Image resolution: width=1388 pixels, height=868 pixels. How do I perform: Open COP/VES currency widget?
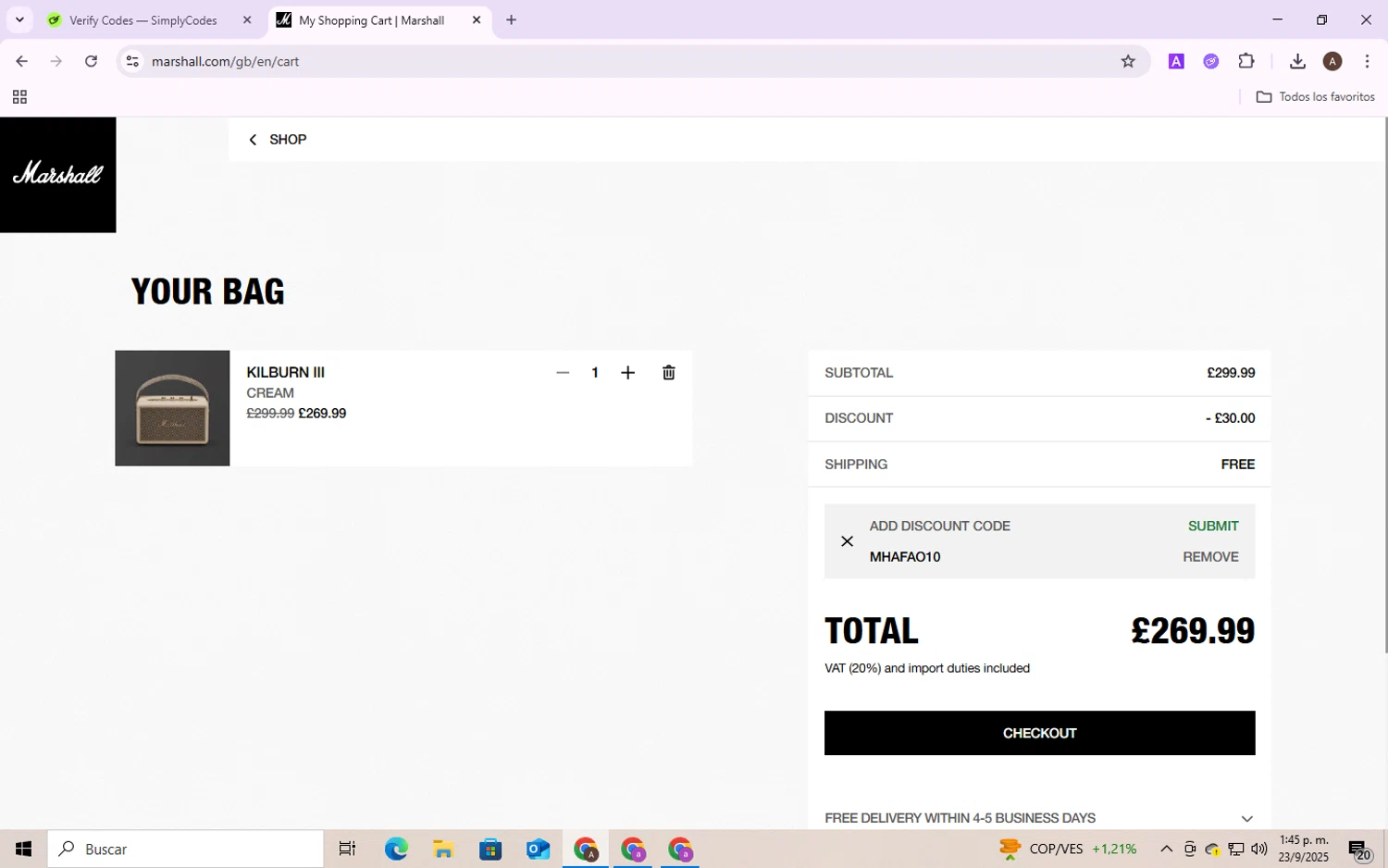click(1067, 849)
